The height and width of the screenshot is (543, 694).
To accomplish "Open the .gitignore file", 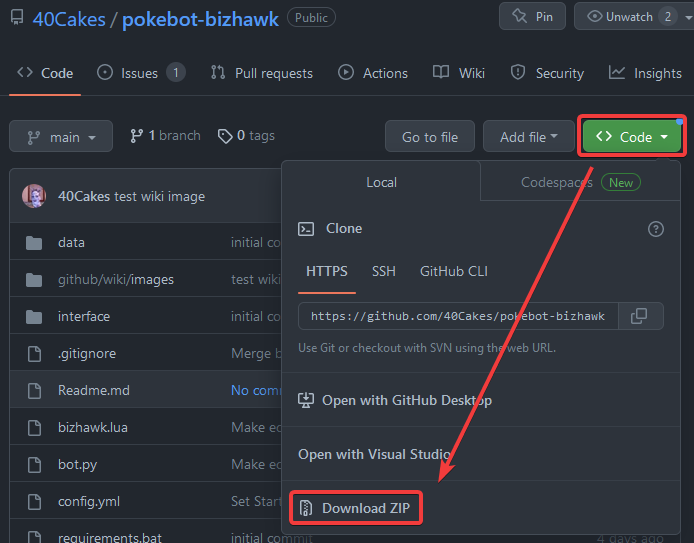I will point(87,354).
